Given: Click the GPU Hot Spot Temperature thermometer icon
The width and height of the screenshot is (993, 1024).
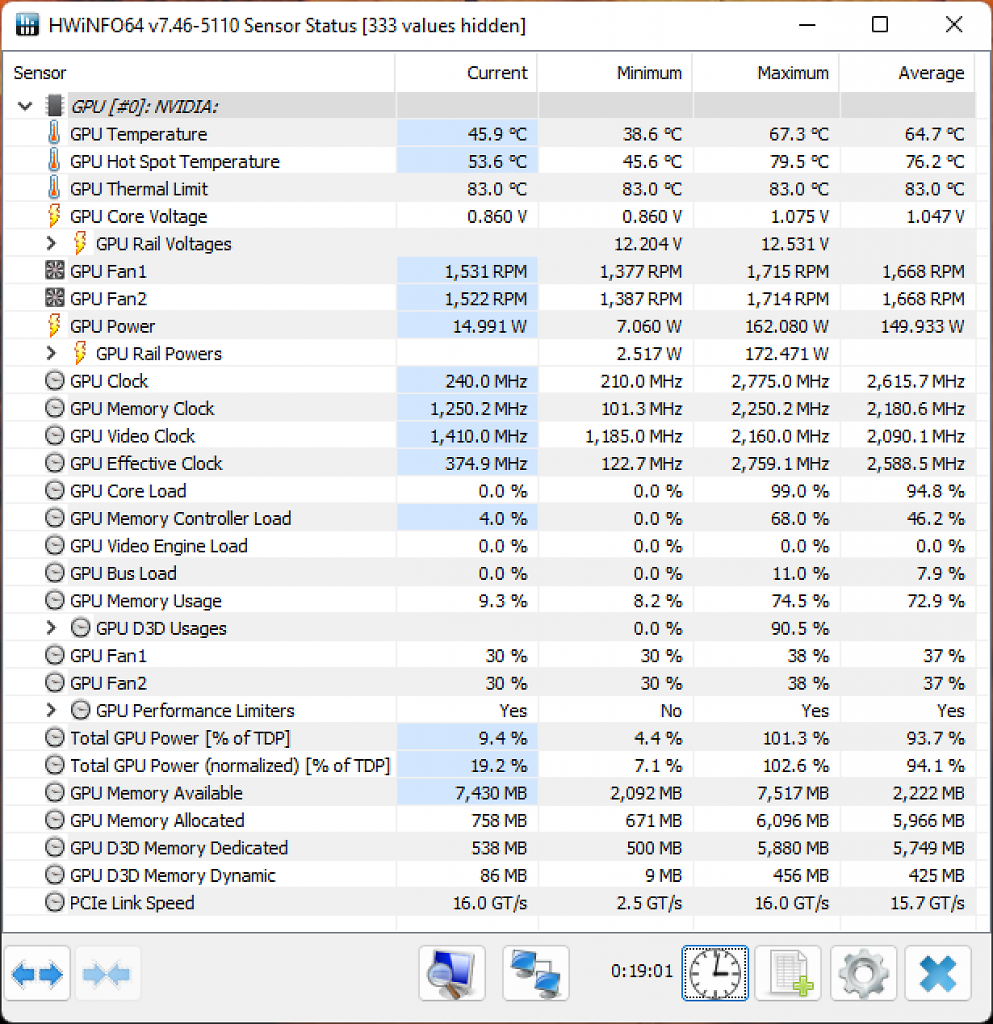Looking at the screenshot, I should click(54, 161).
